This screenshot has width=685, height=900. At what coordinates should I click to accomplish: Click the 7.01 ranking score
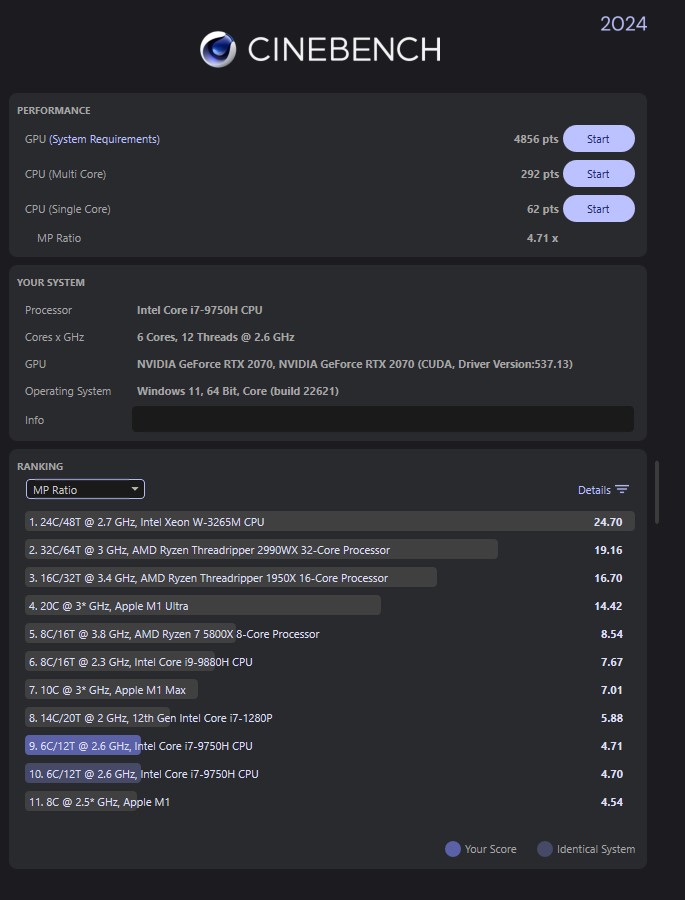click(x=612, y=690)
